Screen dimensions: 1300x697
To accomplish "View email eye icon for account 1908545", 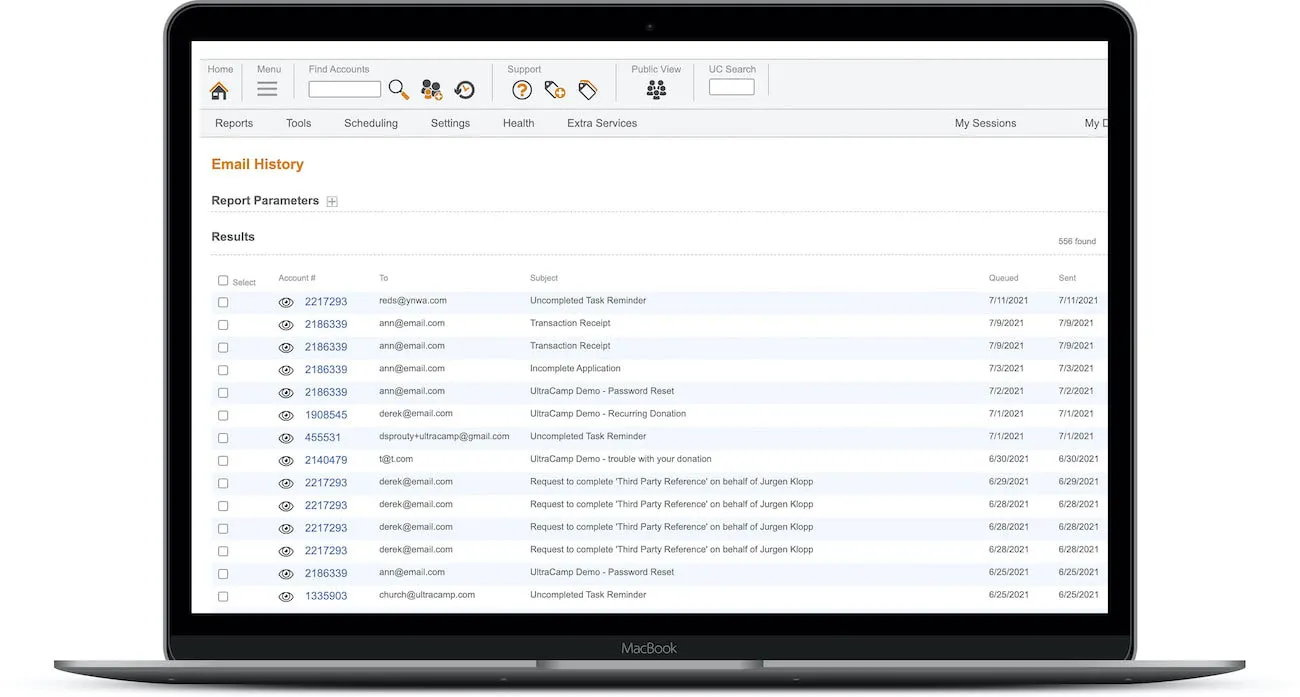I will (x=286, y=415).
